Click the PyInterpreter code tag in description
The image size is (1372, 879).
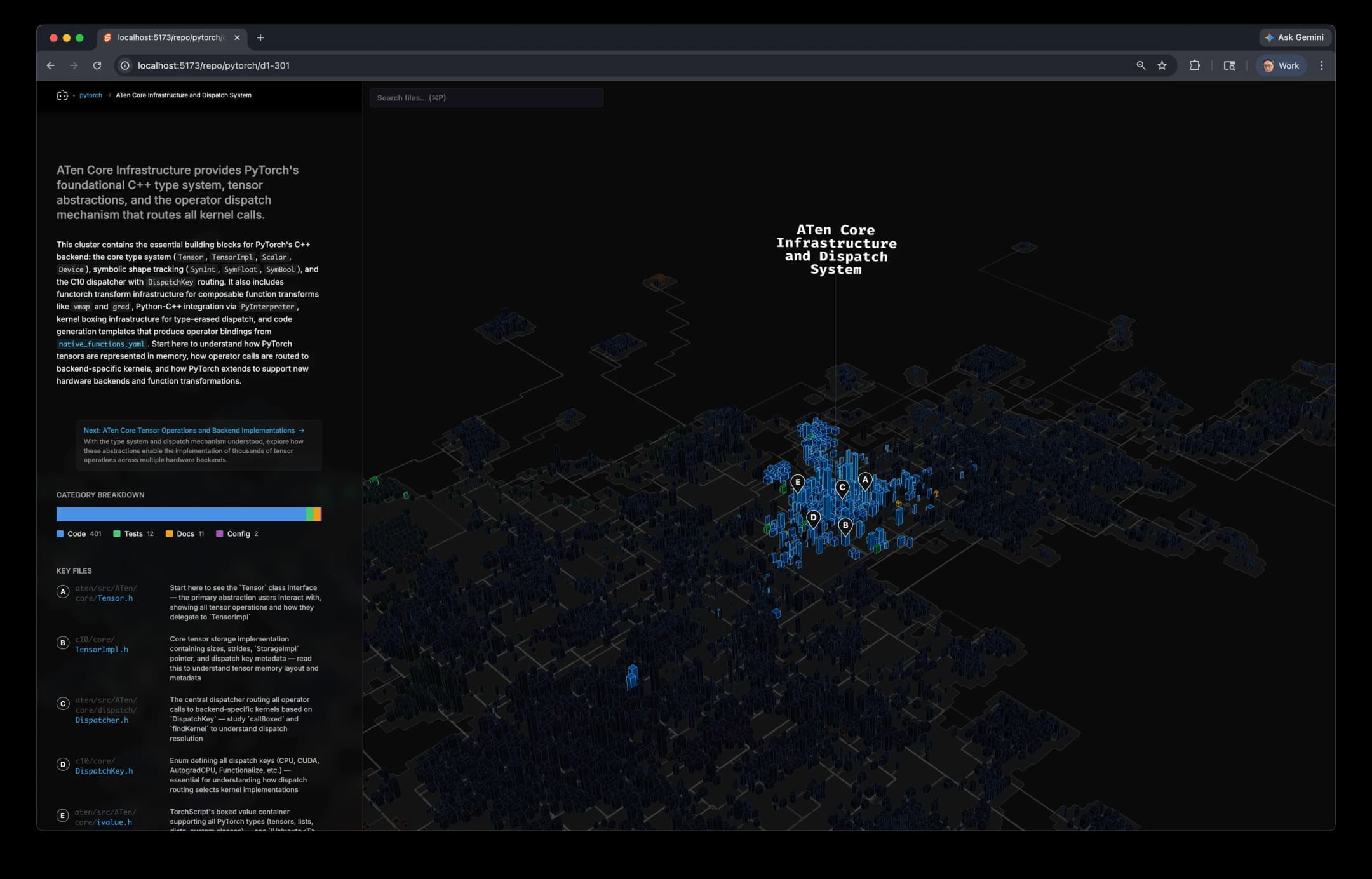pos(267,307)
